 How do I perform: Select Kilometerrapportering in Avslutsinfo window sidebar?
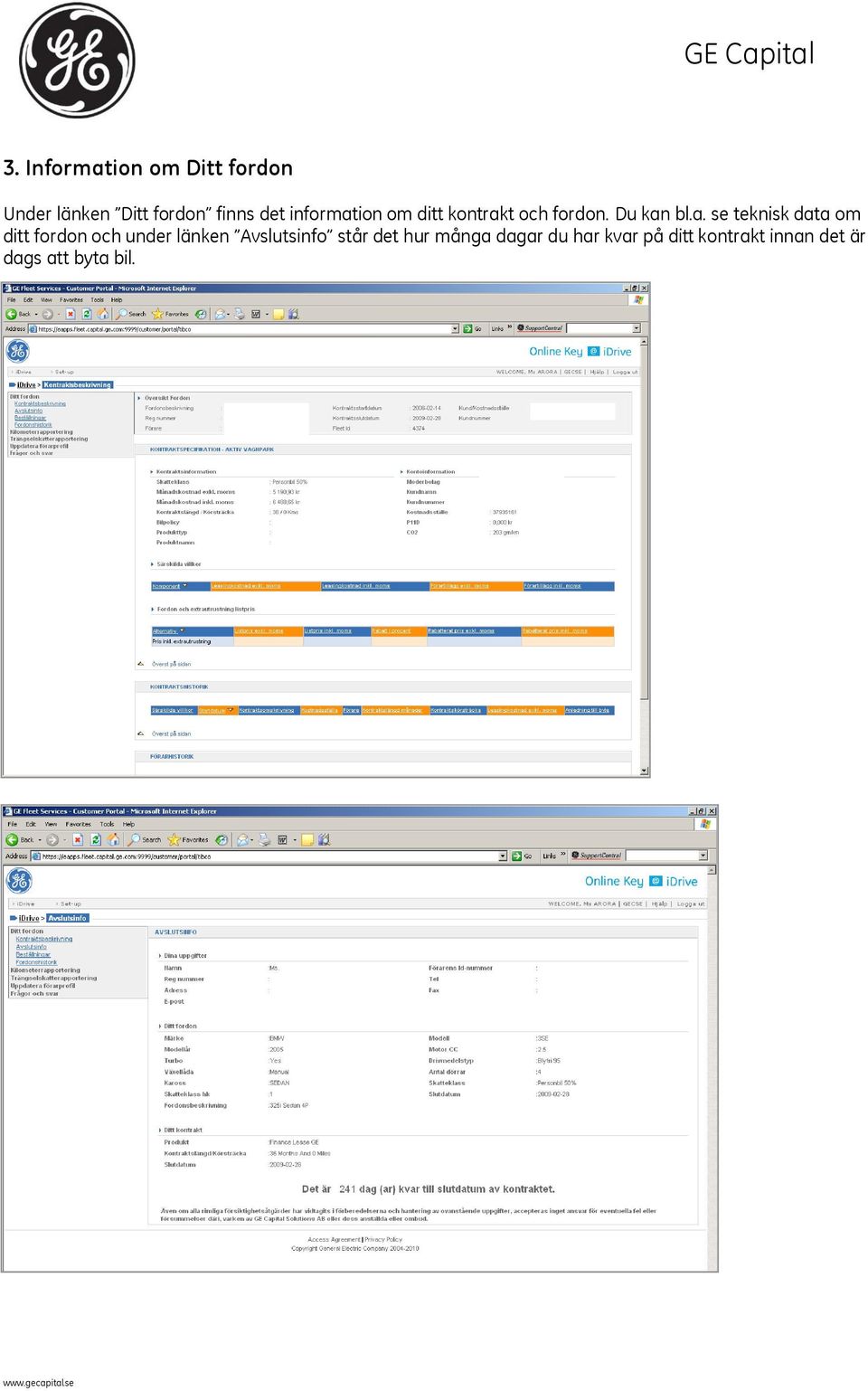click(45, 970)
